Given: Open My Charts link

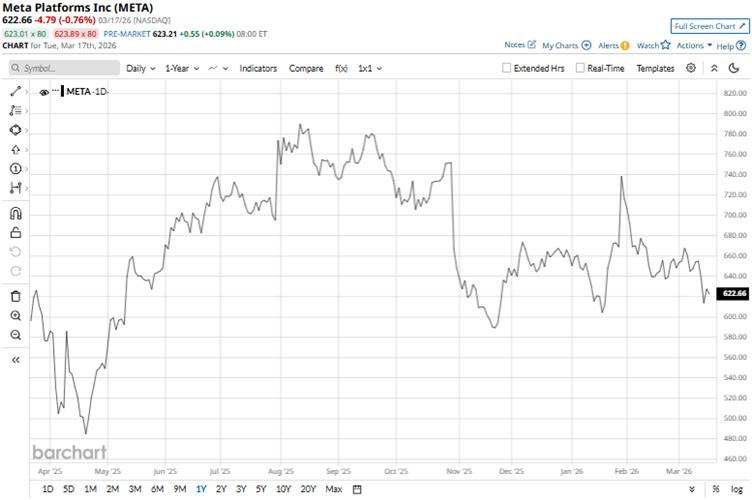Looking at the screenshot, I should coord(566,46).
